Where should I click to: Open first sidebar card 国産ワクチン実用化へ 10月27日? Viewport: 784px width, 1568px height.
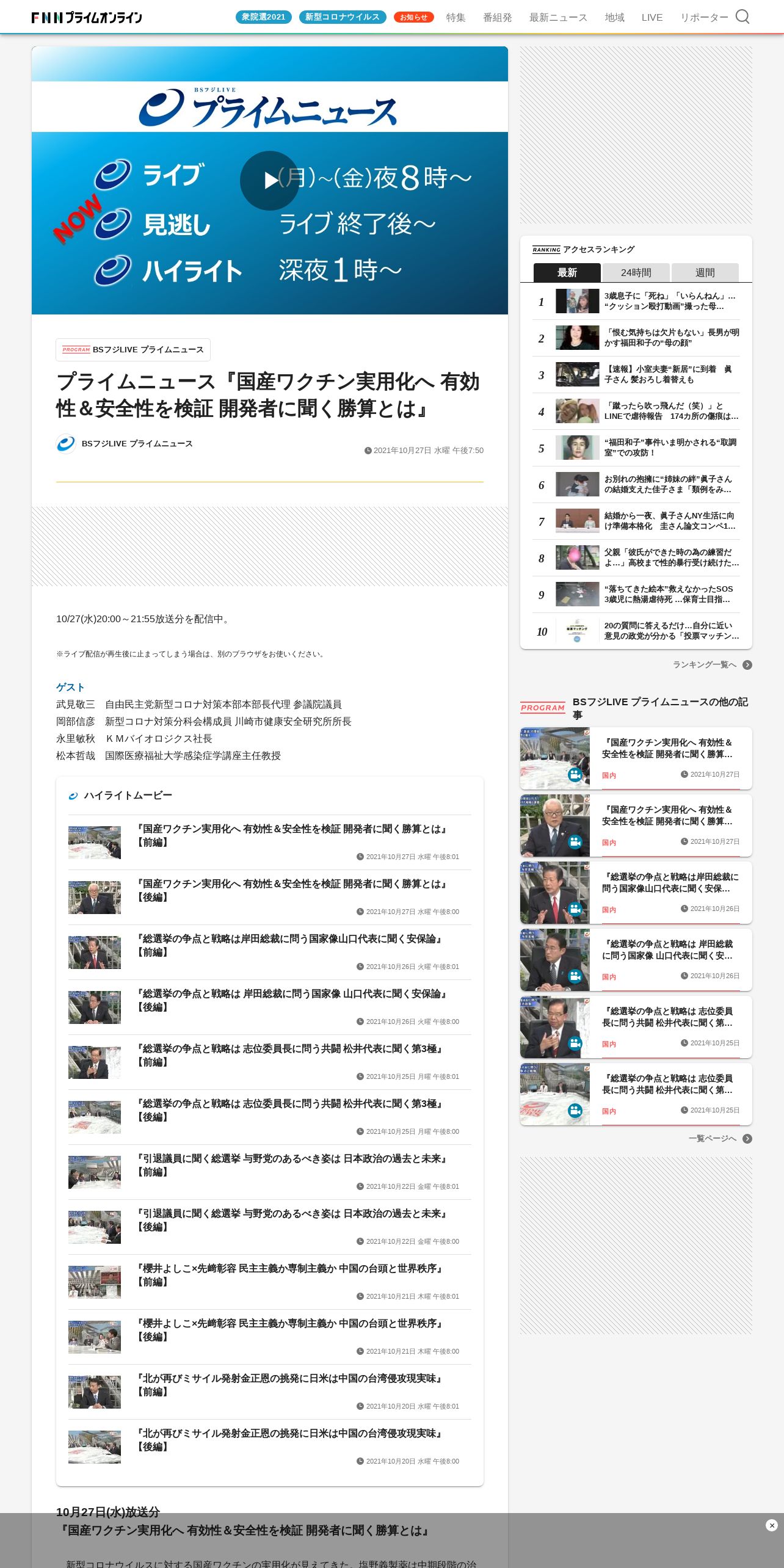(636, 758)
